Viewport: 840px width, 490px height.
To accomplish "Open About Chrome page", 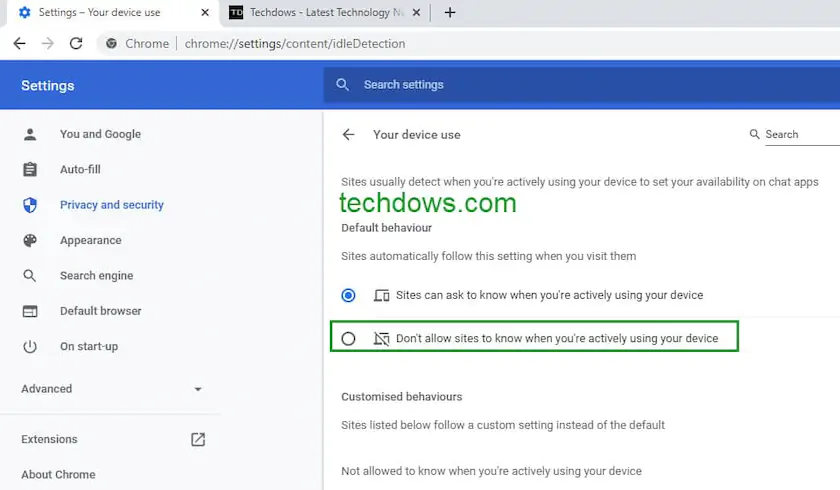I will pos(58,474).
